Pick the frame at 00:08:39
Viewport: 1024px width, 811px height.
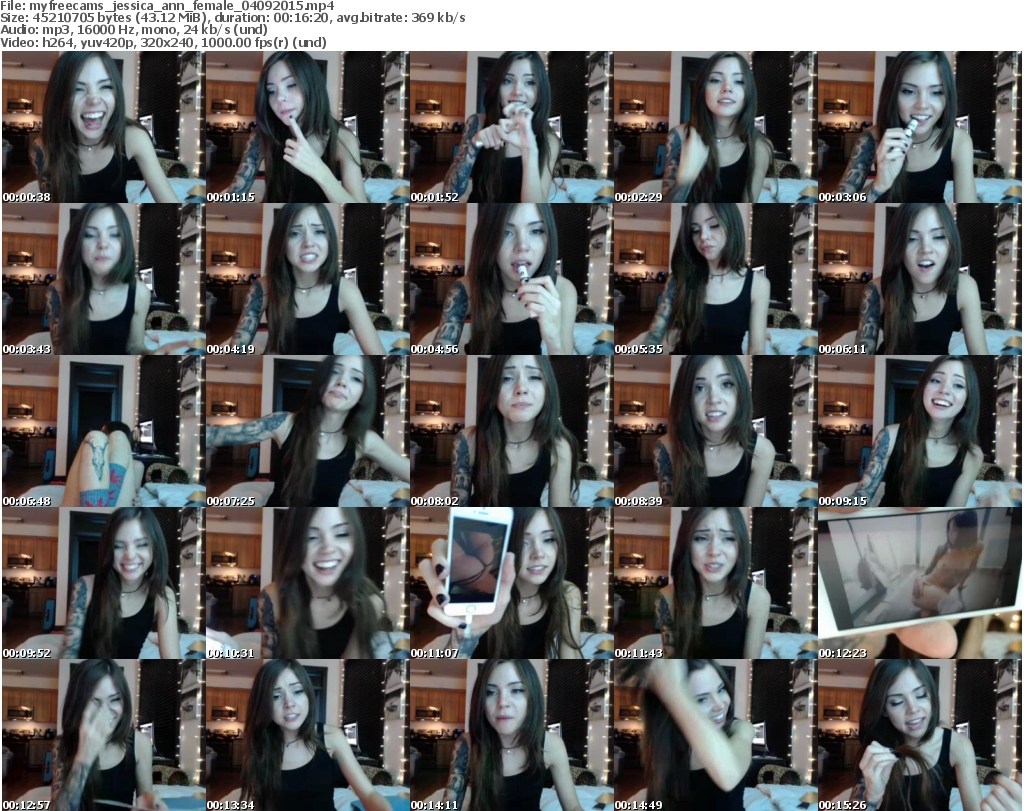[715, 431]
